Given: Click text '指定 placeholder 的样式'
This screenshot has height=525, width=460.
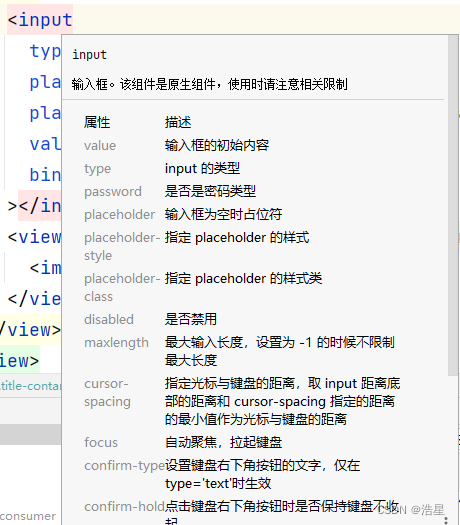Looking at the screenshot, I should click(237, 237).
